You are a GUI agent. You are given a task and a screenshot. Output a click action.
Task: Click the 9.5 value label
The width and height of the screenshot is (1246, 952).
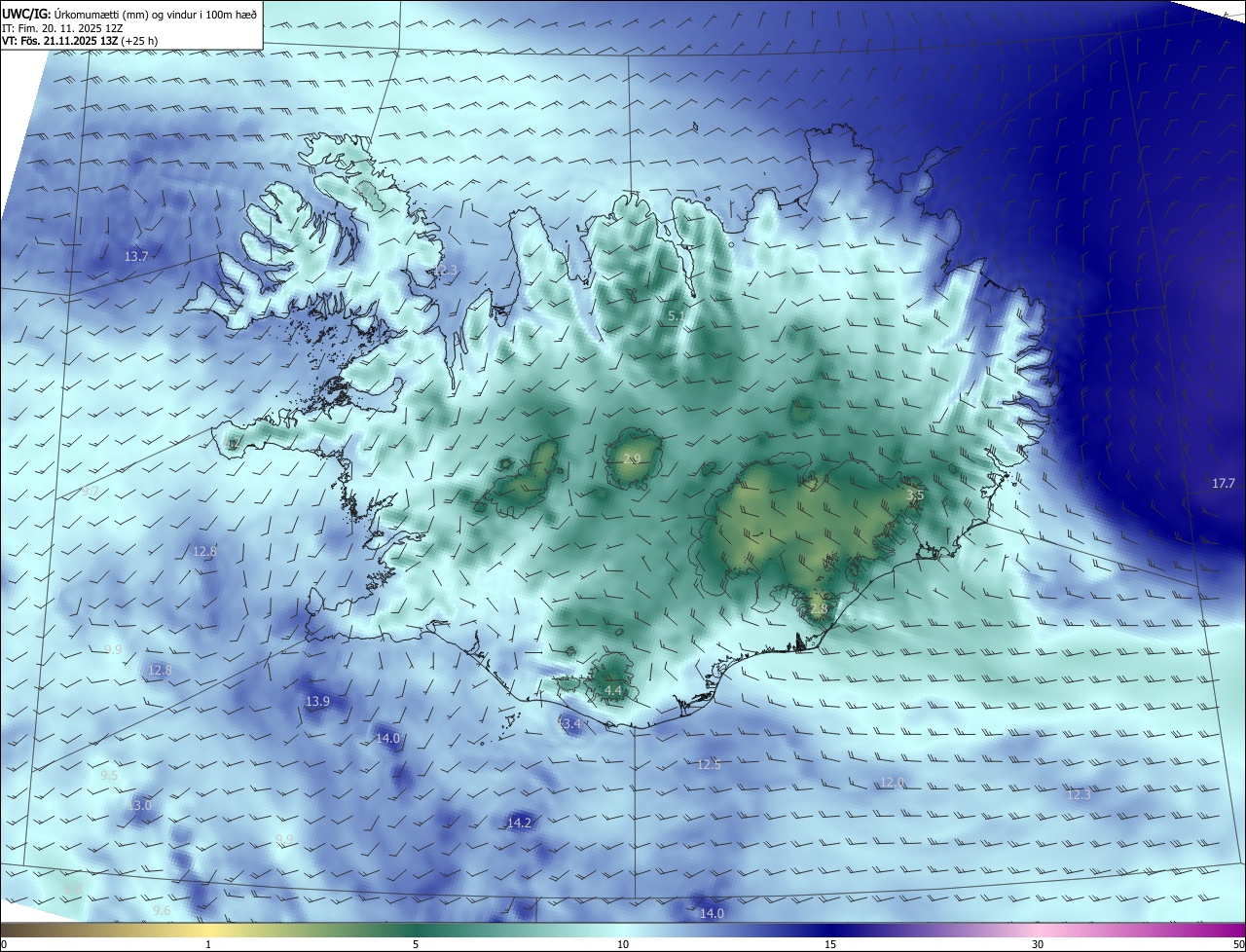coord(109,776)
